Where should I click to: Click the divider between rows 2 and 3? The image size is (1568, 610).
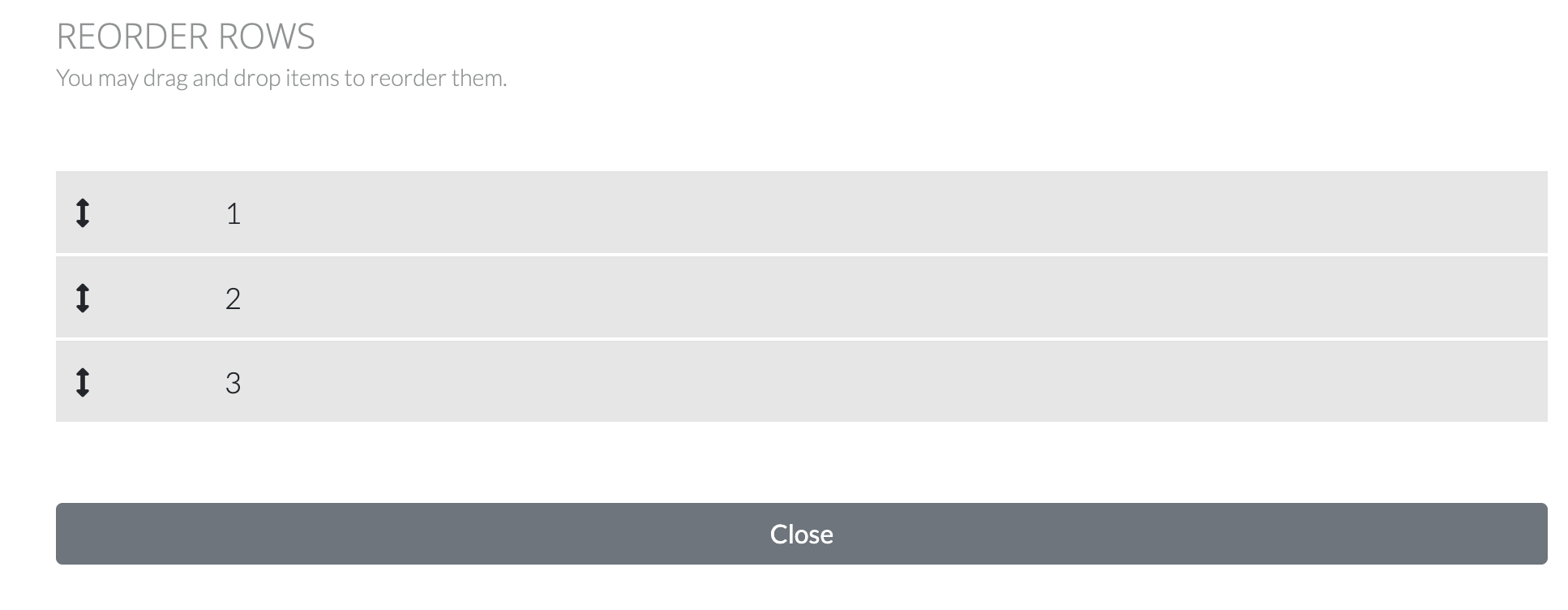pos(801,339)
